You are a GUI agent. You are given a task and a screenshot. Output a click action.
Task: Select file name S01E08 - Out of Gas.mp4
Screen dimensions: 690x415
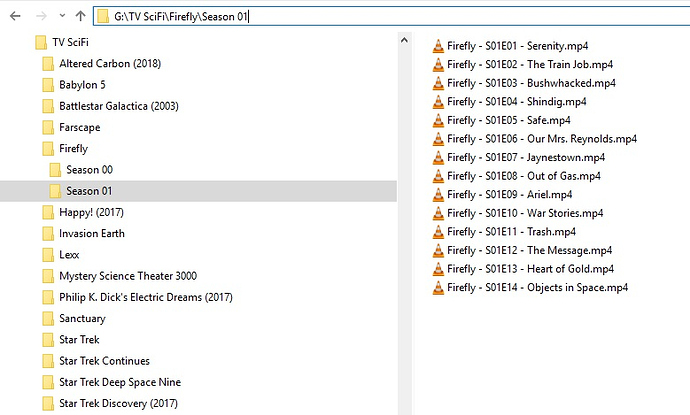point(524,176)
